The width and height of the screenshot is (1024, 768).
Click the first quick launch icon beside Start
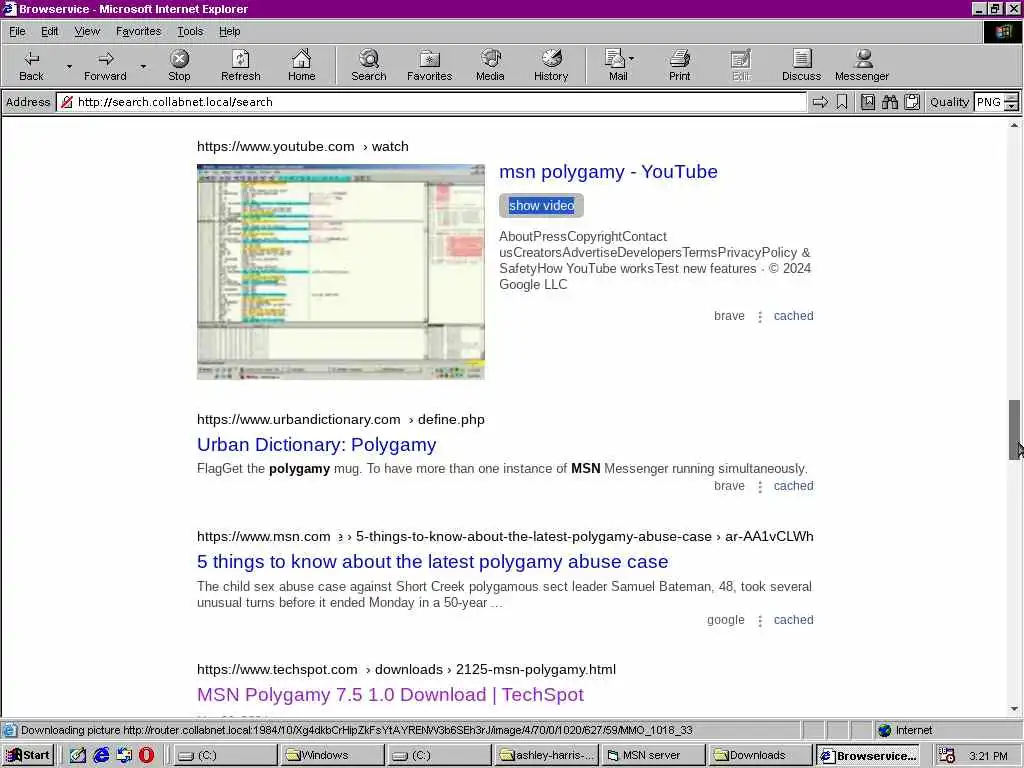(78, 755)
